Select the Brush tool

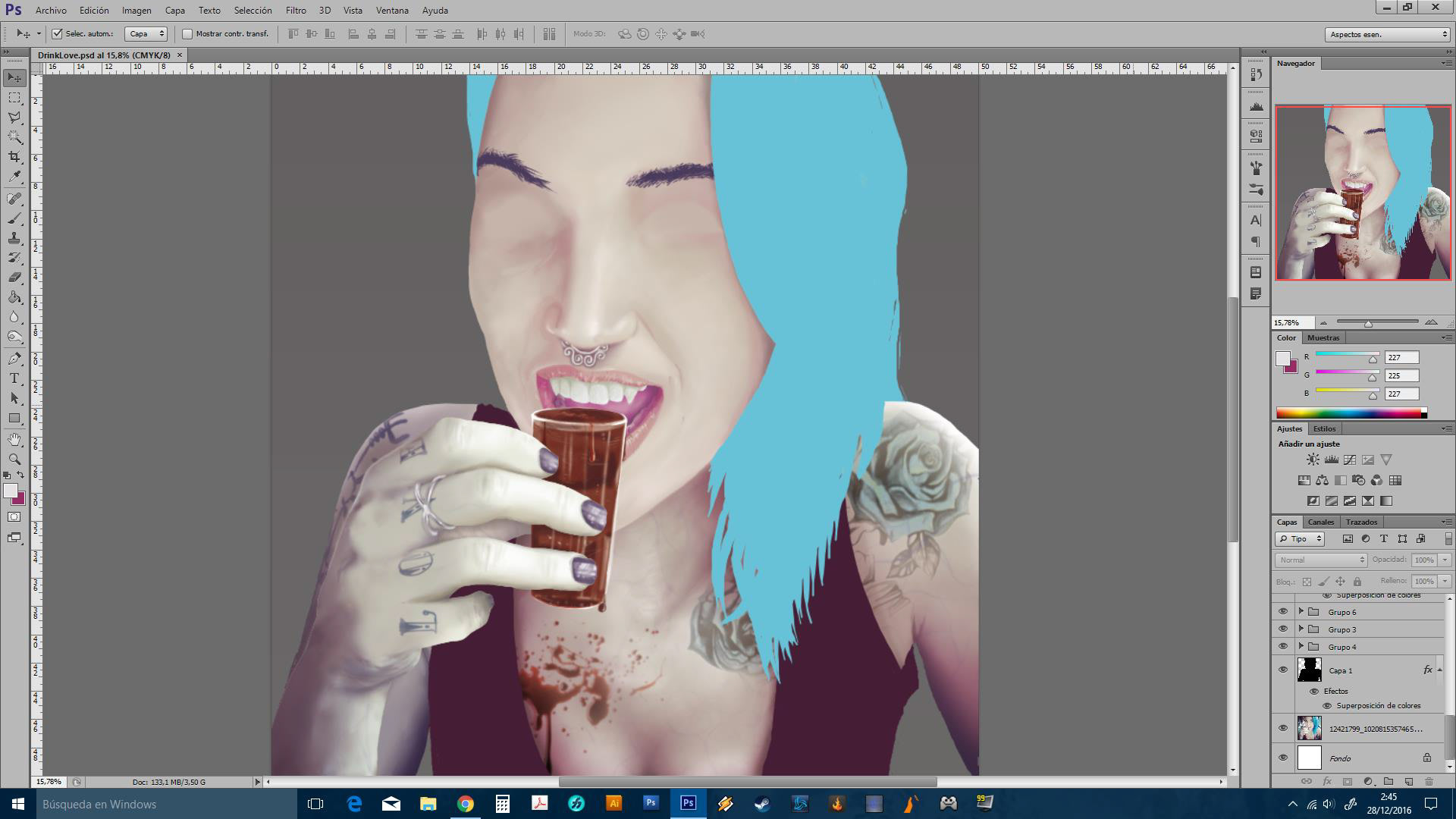[14, 218]
